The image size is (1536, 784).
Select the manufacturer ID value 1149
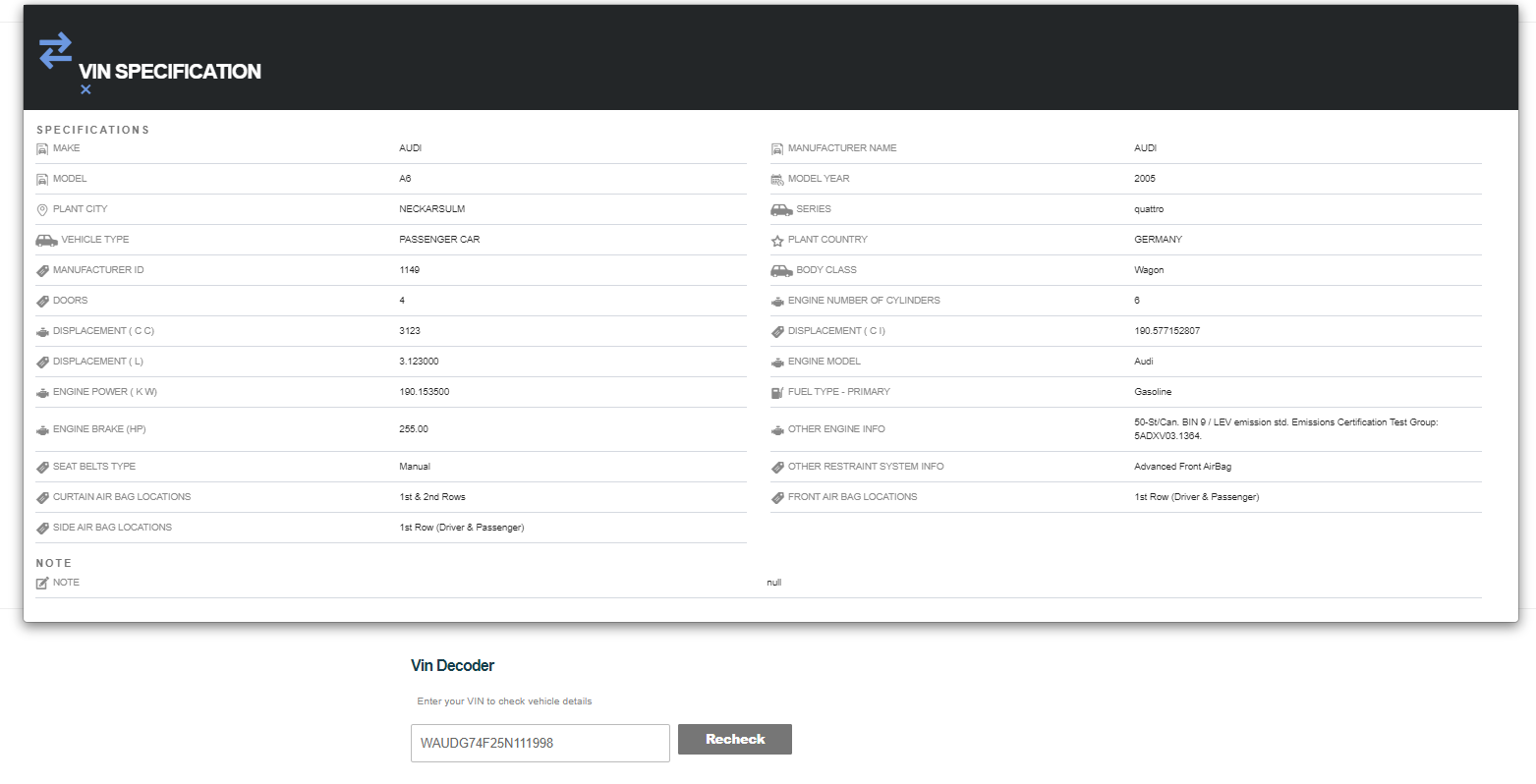coord(410,270)
